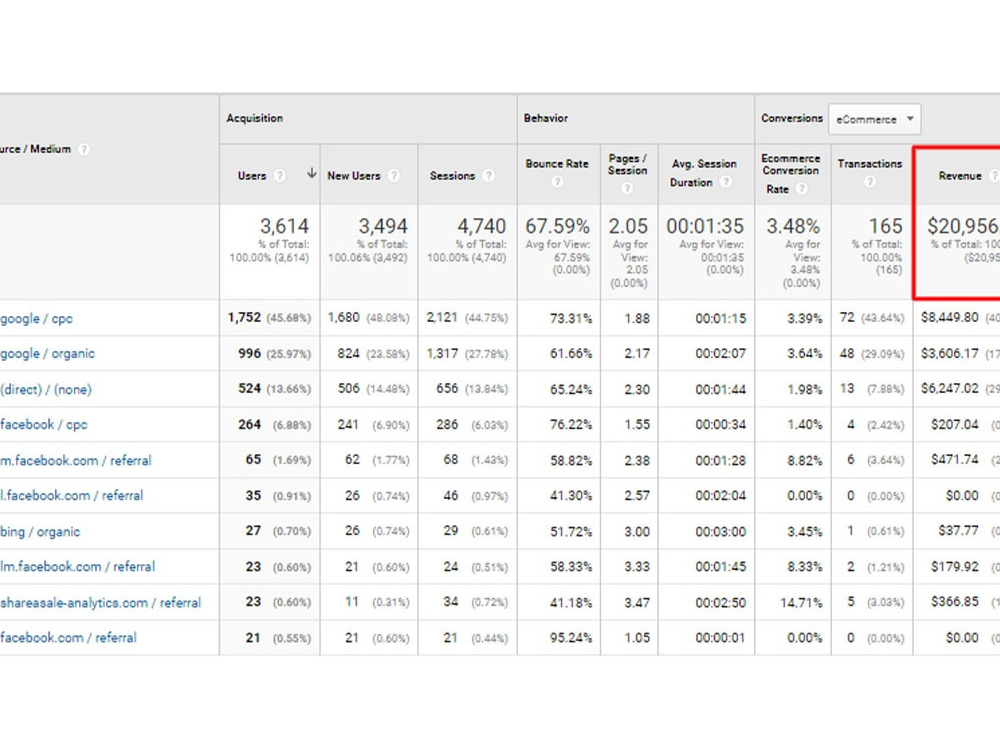Screen dimensions: 1000x750
Task: Select lm.facebook.com revenue $179.92
Action: [x=955, y=566]
